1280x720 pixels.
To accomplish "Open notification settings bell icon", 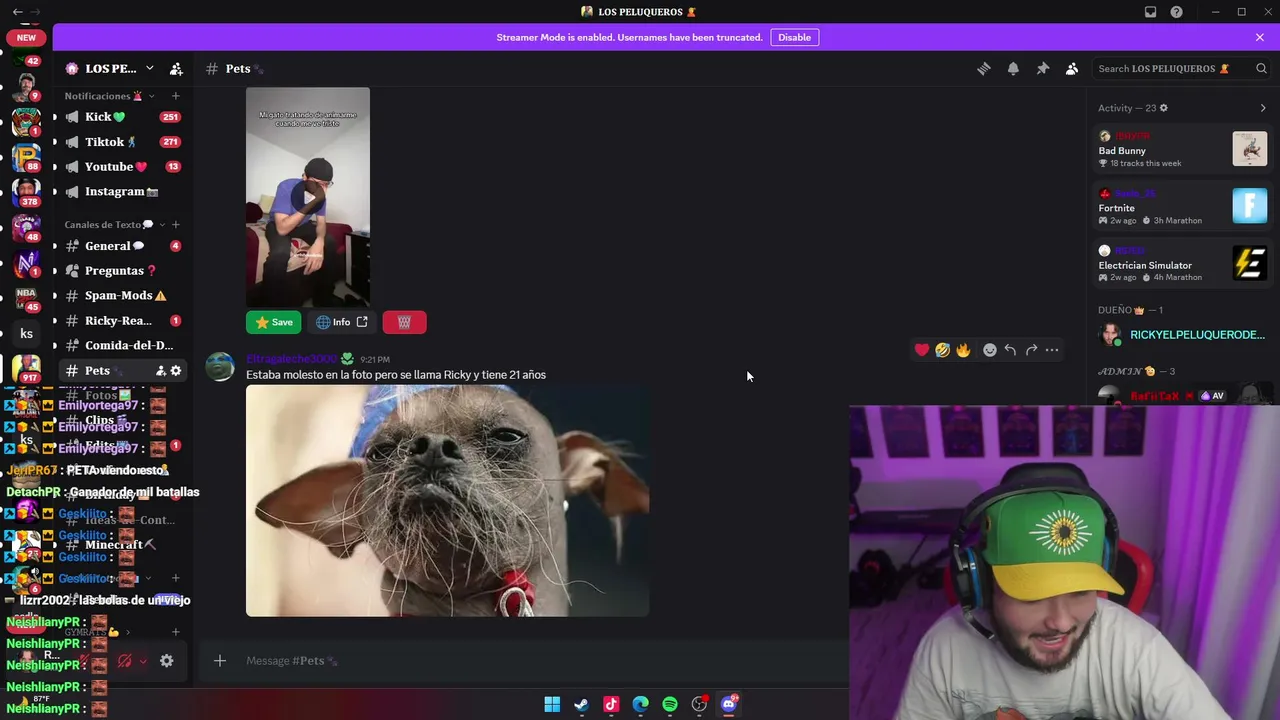I will coord(1013,69).
